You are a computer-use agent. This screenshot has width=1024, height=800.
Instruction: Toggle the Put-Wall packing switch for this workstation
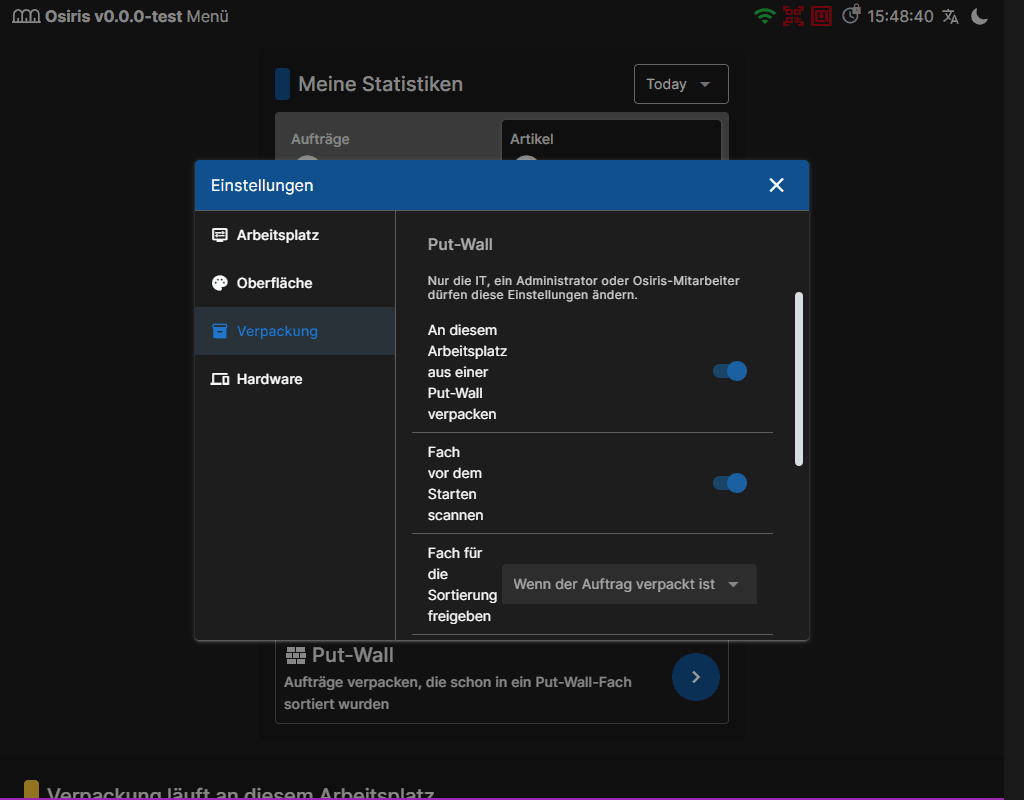point(729,371)
